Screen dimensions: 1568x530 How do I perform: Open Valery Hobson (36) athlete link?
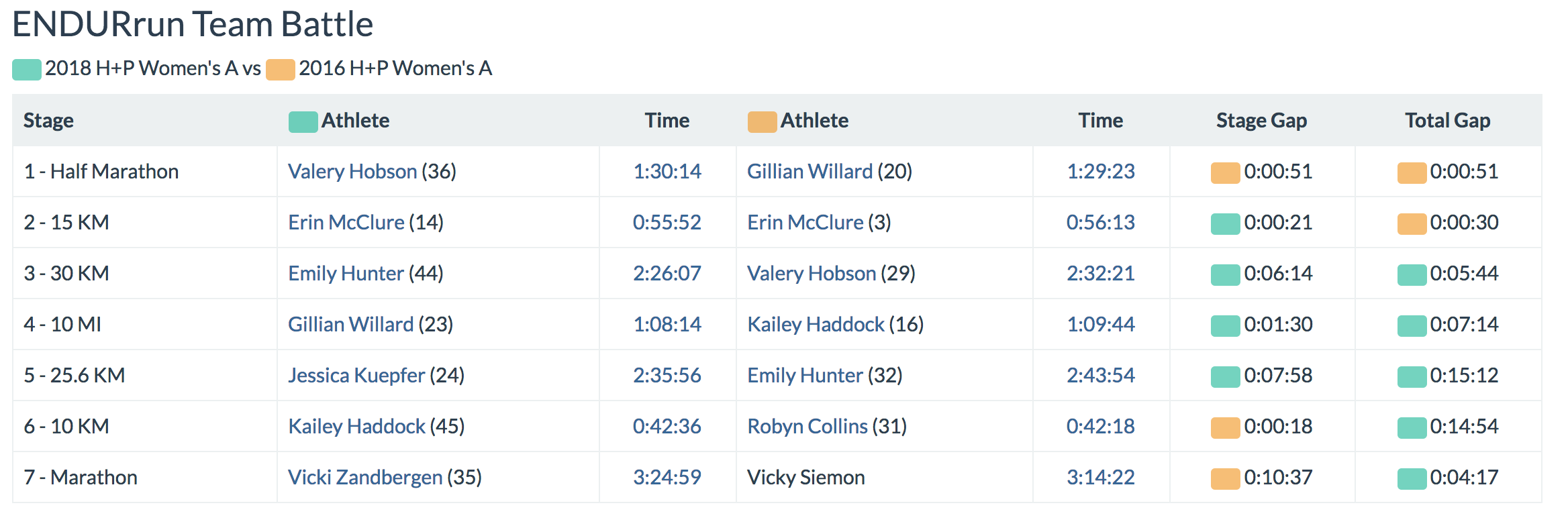[x=352, y=172]
